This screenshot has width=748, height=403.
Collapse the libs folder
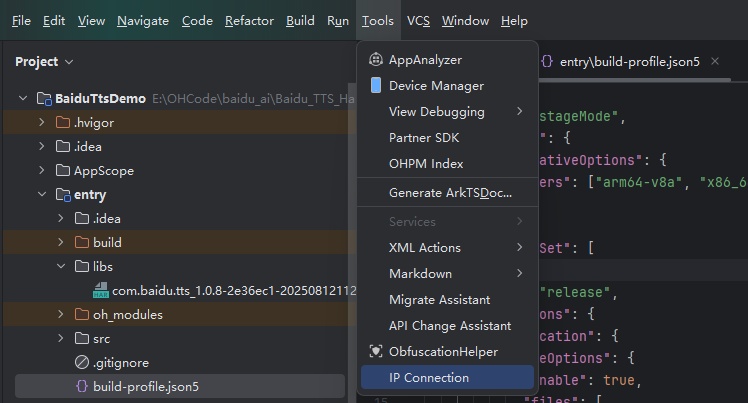click(x=61, y=266)
